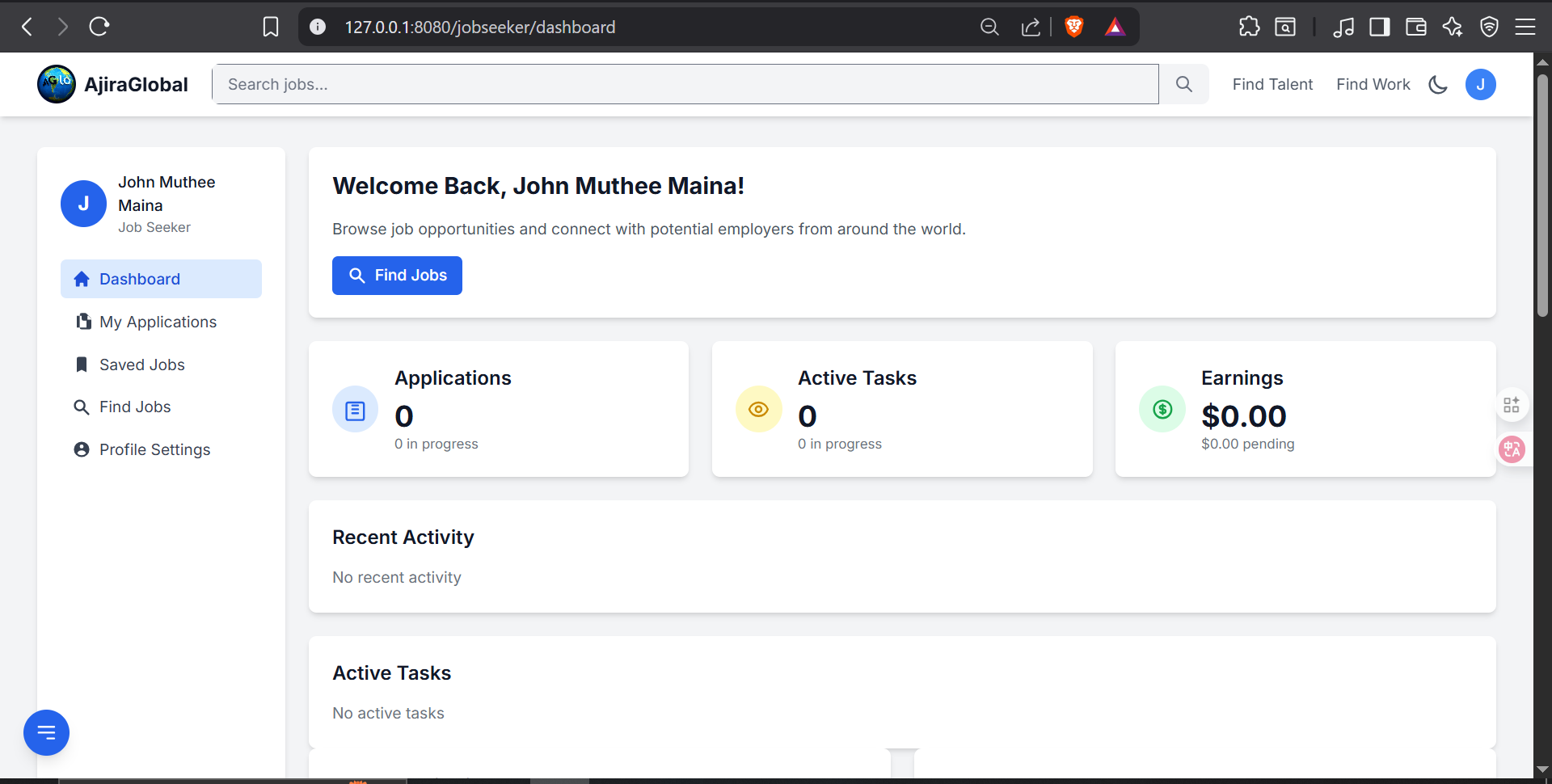Click the pink translate floating icon
The image size is (1552, 784).
coord(1512,449)
